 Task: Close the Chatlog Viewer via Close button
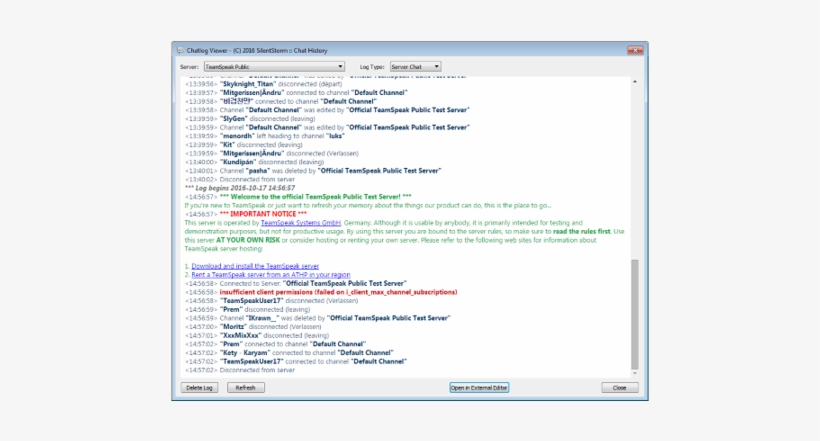click(620, 388)
